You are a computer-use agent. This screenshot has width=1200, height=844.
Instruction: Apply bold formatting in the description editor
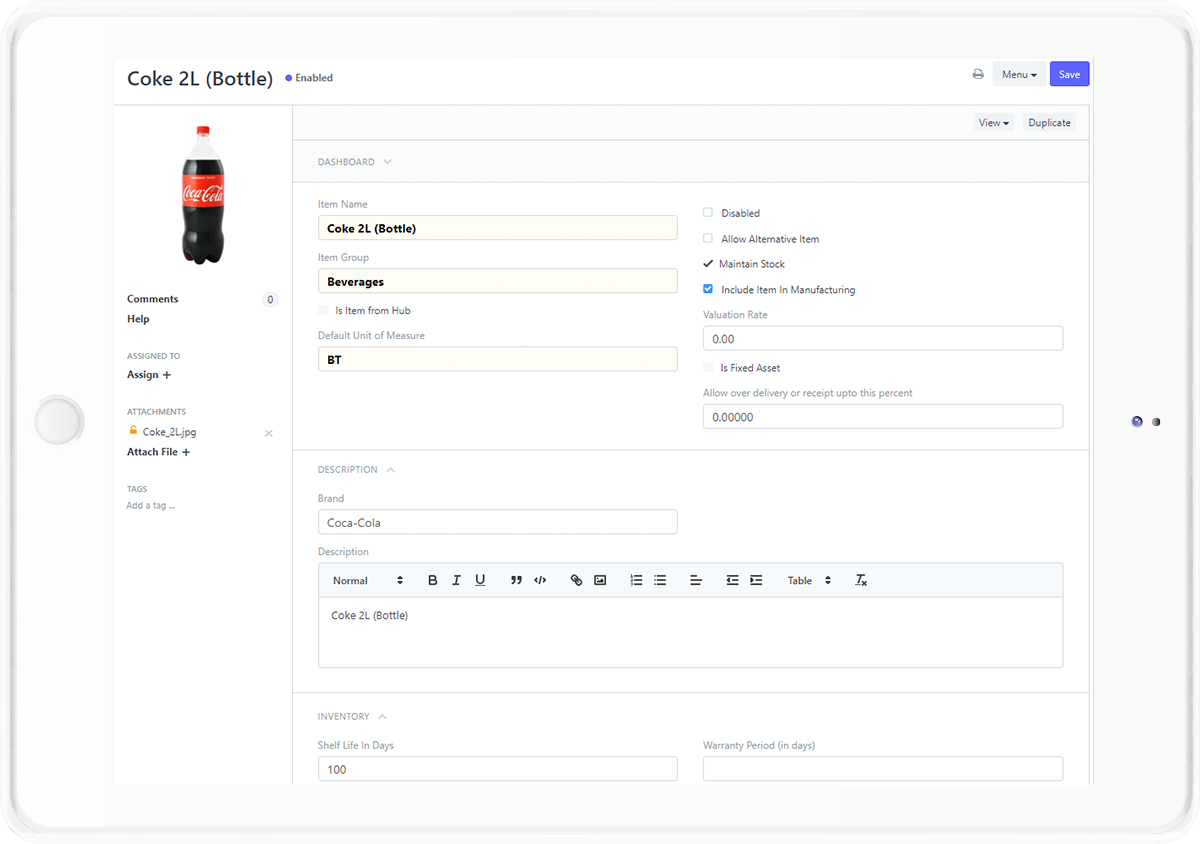pyautogui.click(x=432, y=580)
